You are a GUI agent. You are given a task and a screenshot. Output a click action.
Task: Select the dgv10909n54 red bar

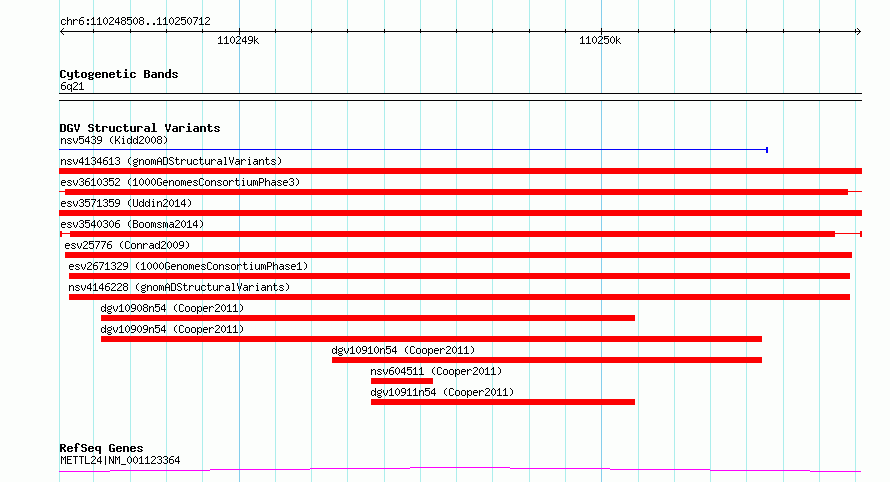pos(431,339)
